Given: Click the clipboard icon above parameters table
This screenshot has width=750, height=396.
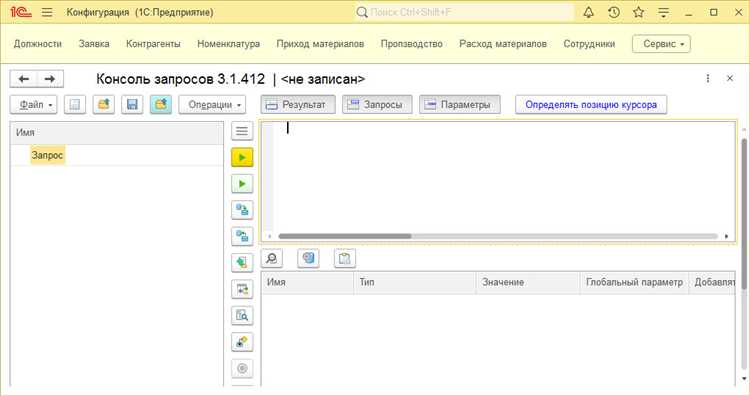Looking at the screenshot, I should [x=345, y=259].
